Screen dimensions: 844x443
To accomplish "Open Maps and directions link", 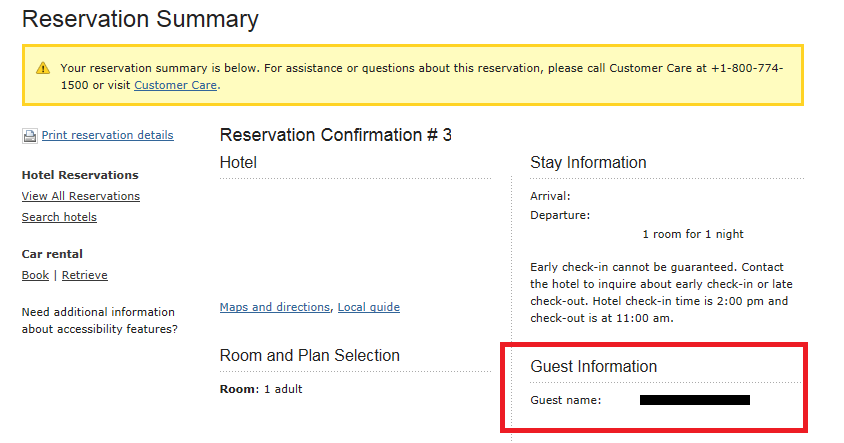I will tap(275, 307).
